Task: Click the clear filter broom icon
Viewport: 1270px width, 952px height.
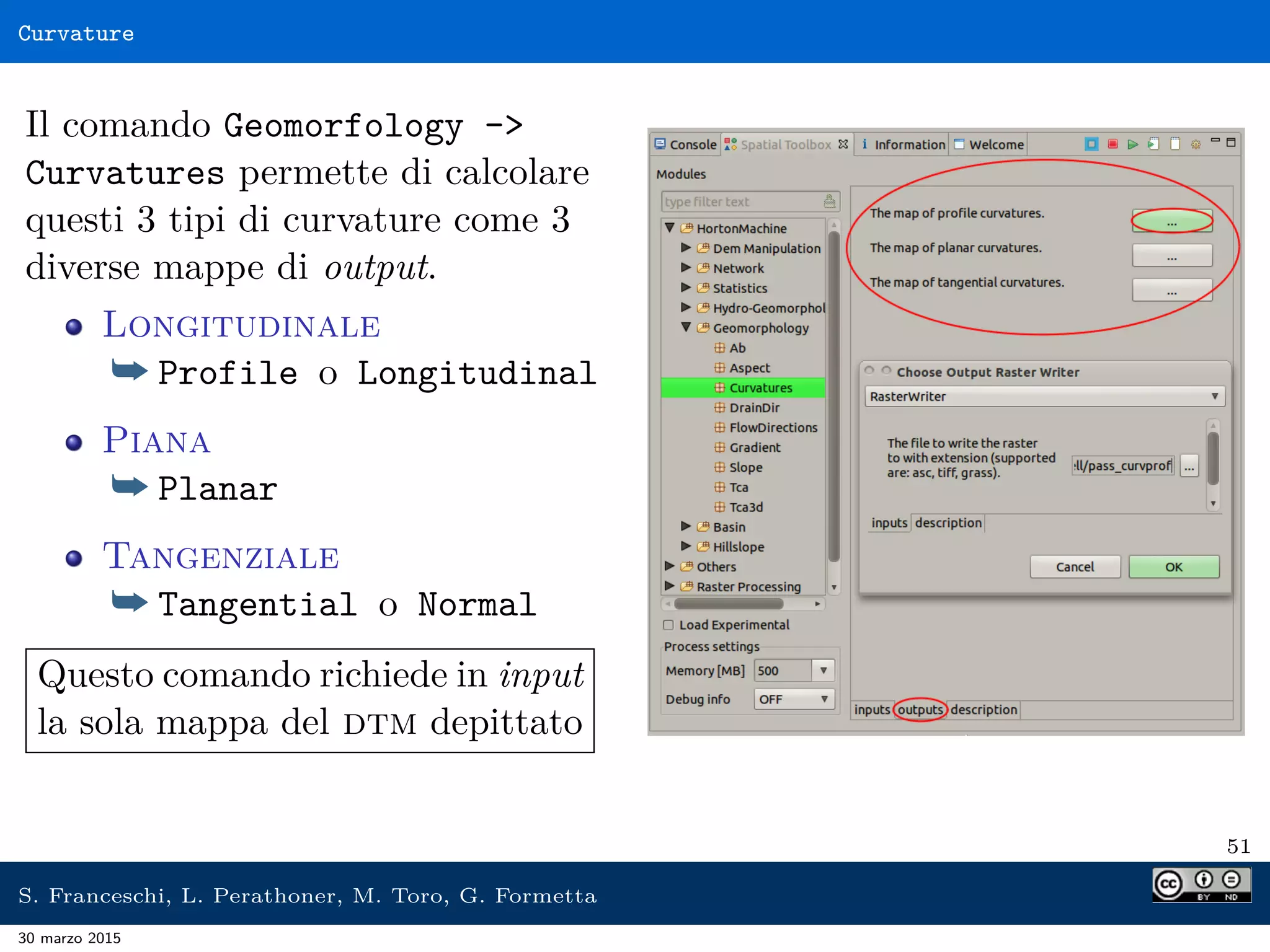Action: (829, 201)
